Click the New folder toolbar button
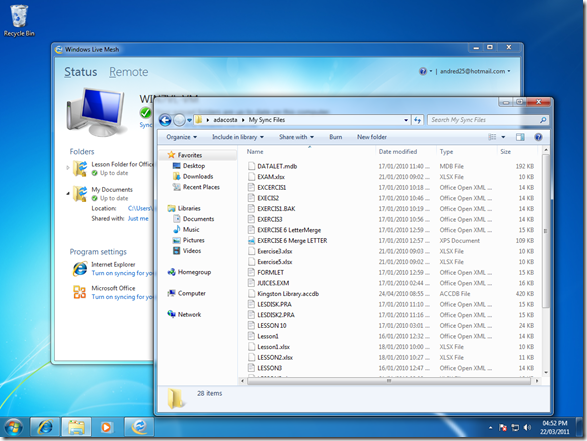 (371, 137)
